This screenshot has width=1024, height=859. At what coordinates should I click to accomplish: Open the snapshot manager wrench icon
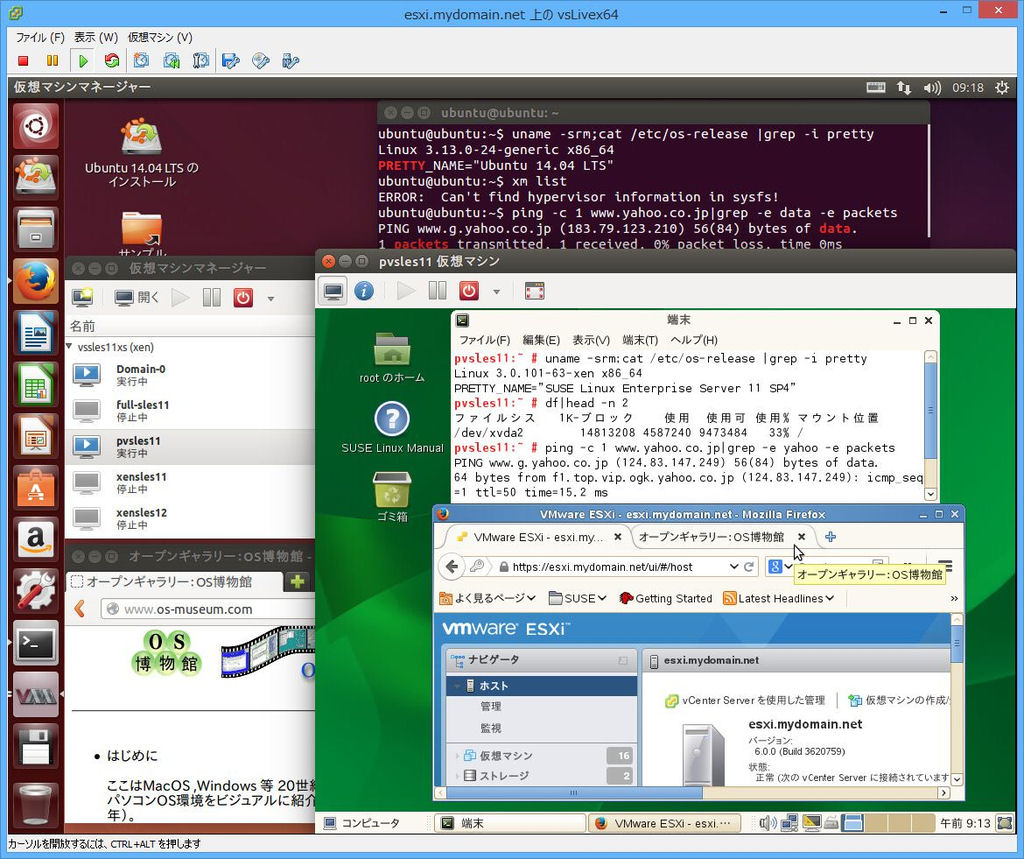point(201,61)
